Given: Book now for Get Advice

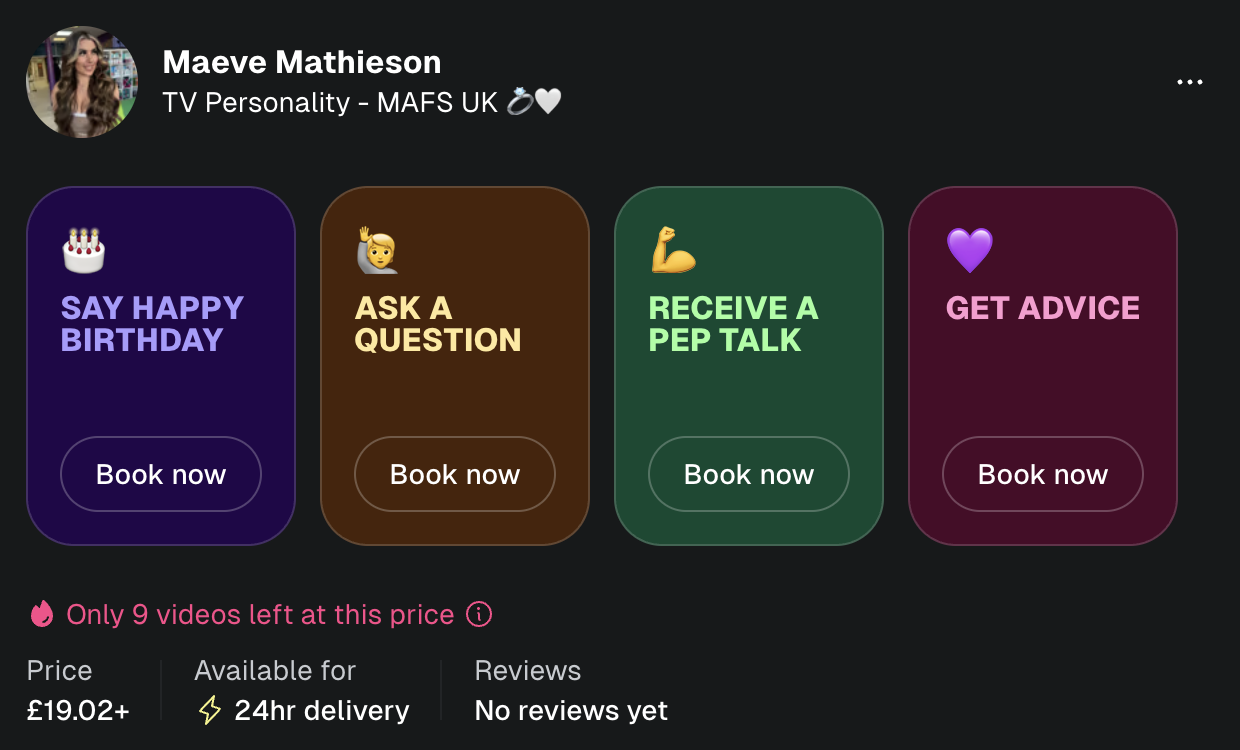Looking at the screenshot, I should coord(1043,474).
